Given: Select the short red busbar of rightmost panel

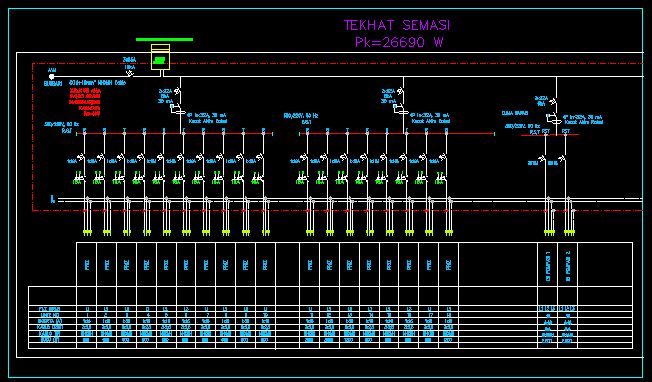Looking at the screenshot, I should tap(550, 135).
